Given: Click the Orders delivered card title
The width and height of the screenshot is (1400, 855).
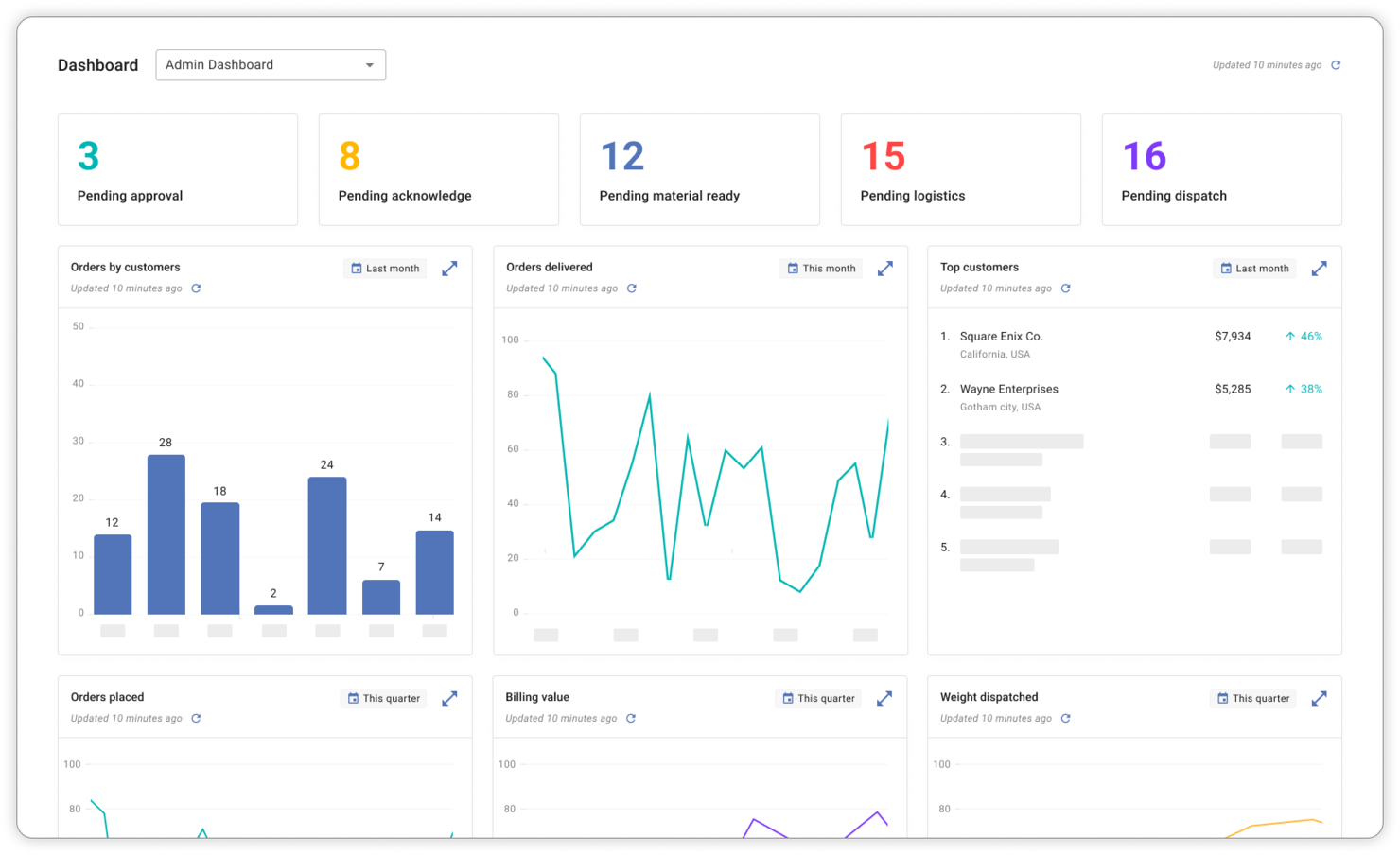Looking at the screenshot, I should [x=550, y=268].
